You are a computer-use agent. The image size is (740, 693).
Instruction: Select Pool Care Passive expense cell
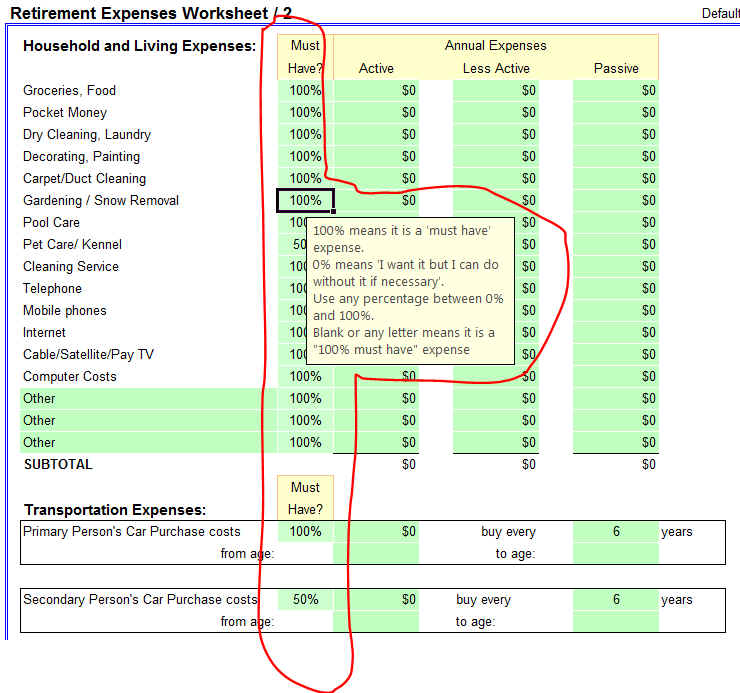click(x=615, y=222)
